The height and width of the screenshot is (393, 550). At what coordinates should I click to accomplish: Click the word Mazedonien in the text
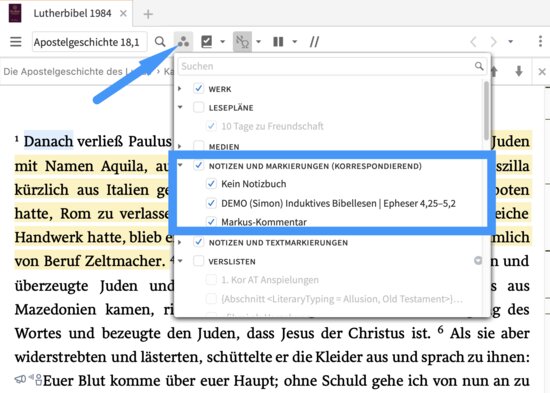click(x=55, y=309)
